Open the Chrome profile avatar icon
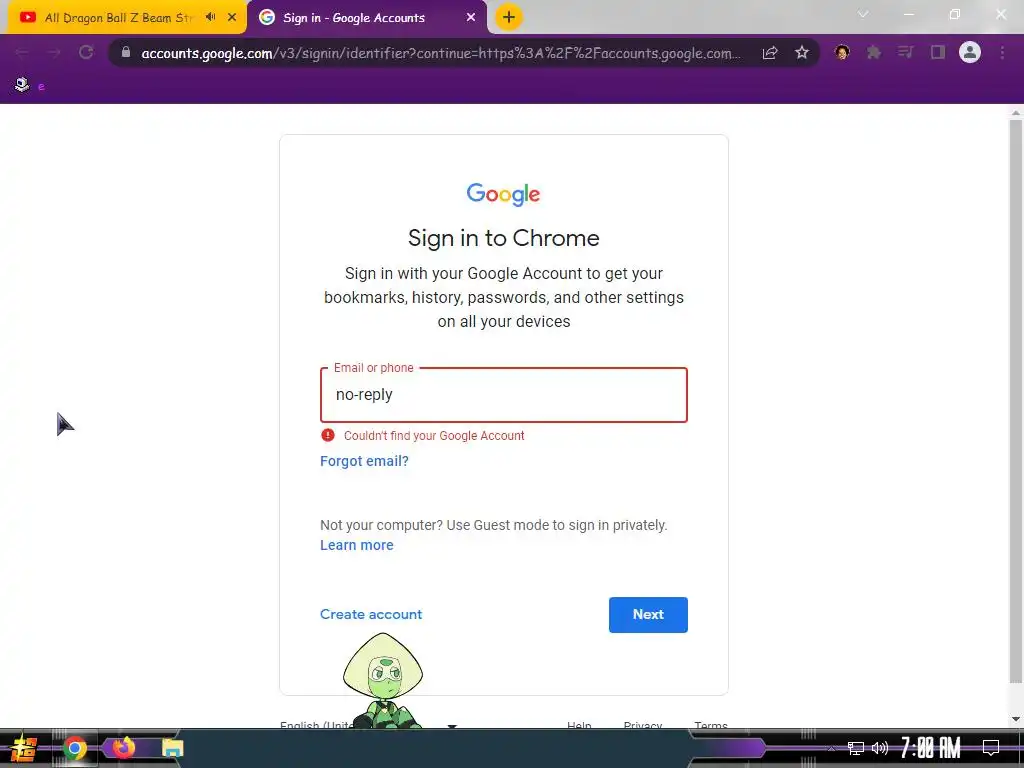The height and width of the screenshot is (768, 1024). [x=970, y=52]
